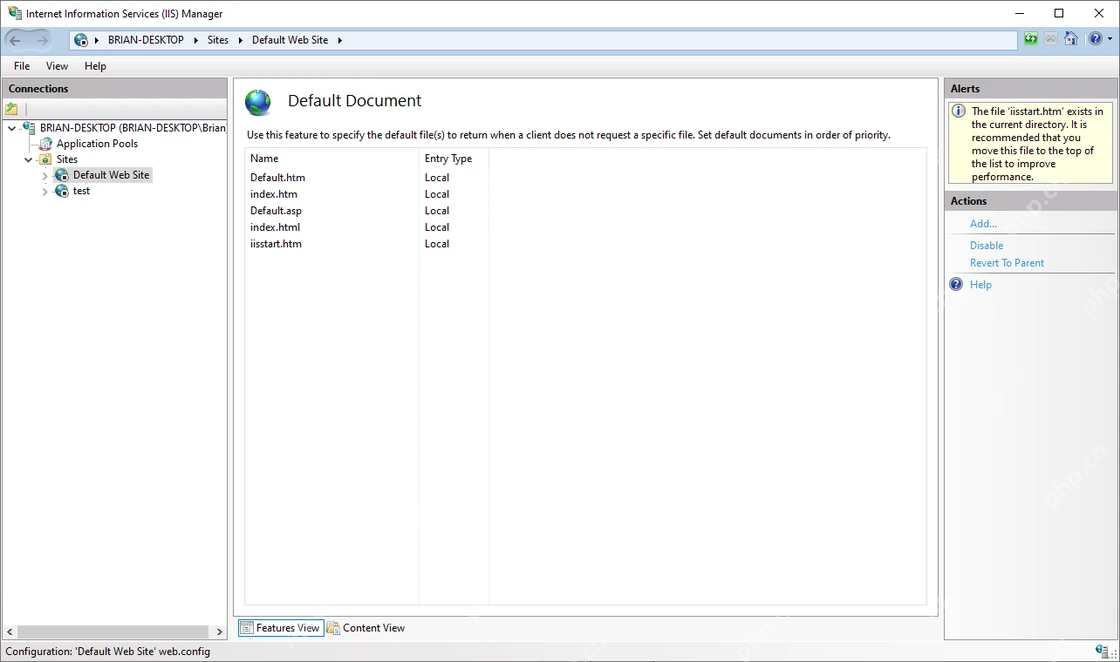Click the IIS Manager title bar icon
The image size is (1120, 662).
tap(14, 13)
